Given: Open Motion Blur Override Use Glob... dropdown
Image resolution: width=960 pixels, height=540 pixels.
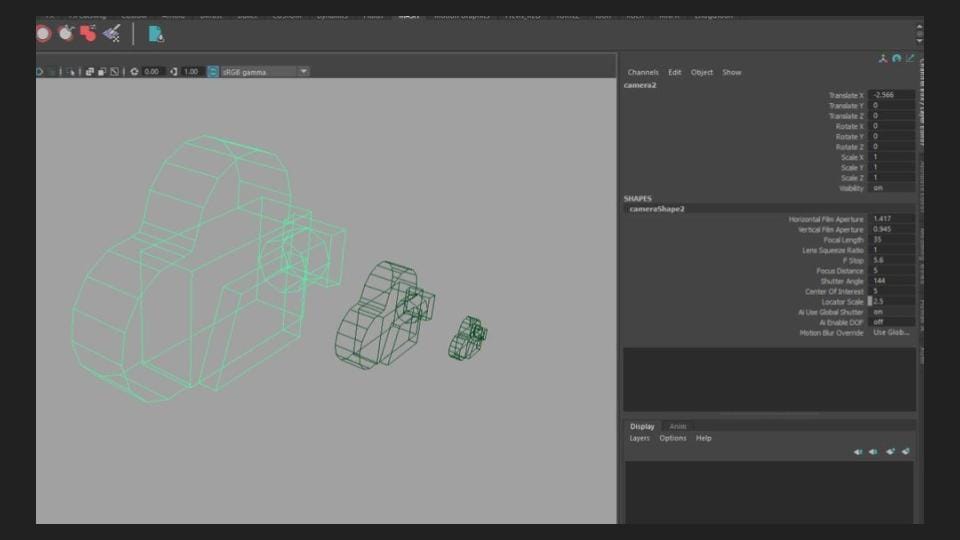Looking at the screenshot, I should tap(891, 332).
